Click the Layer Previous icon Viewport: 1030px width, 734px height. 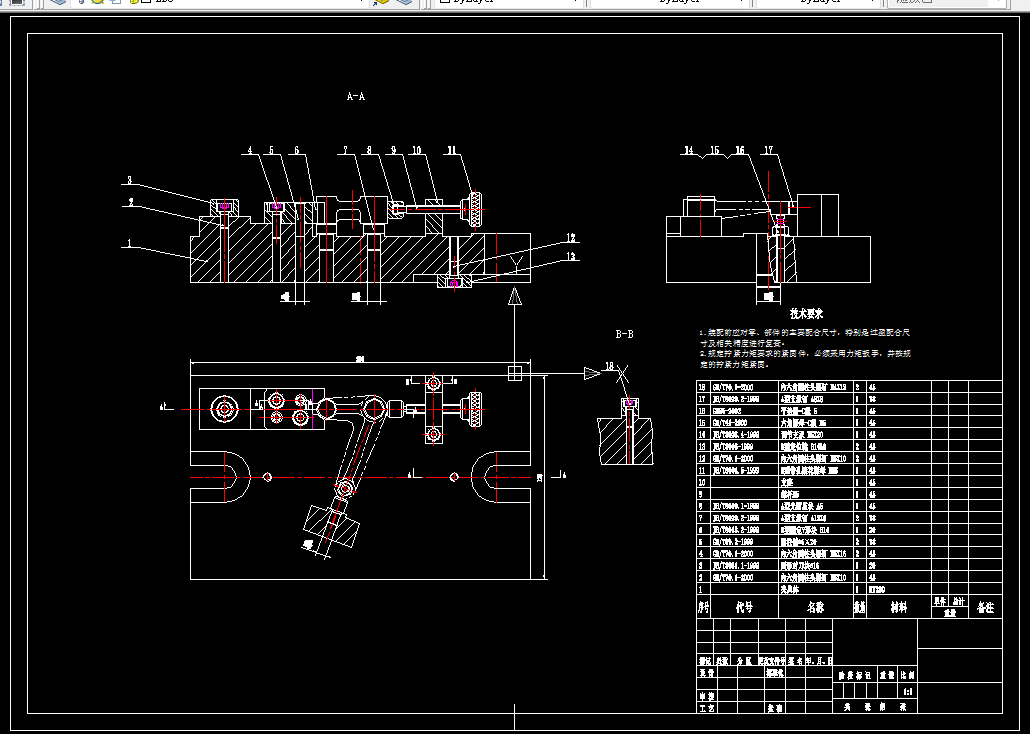pos(405,2)
